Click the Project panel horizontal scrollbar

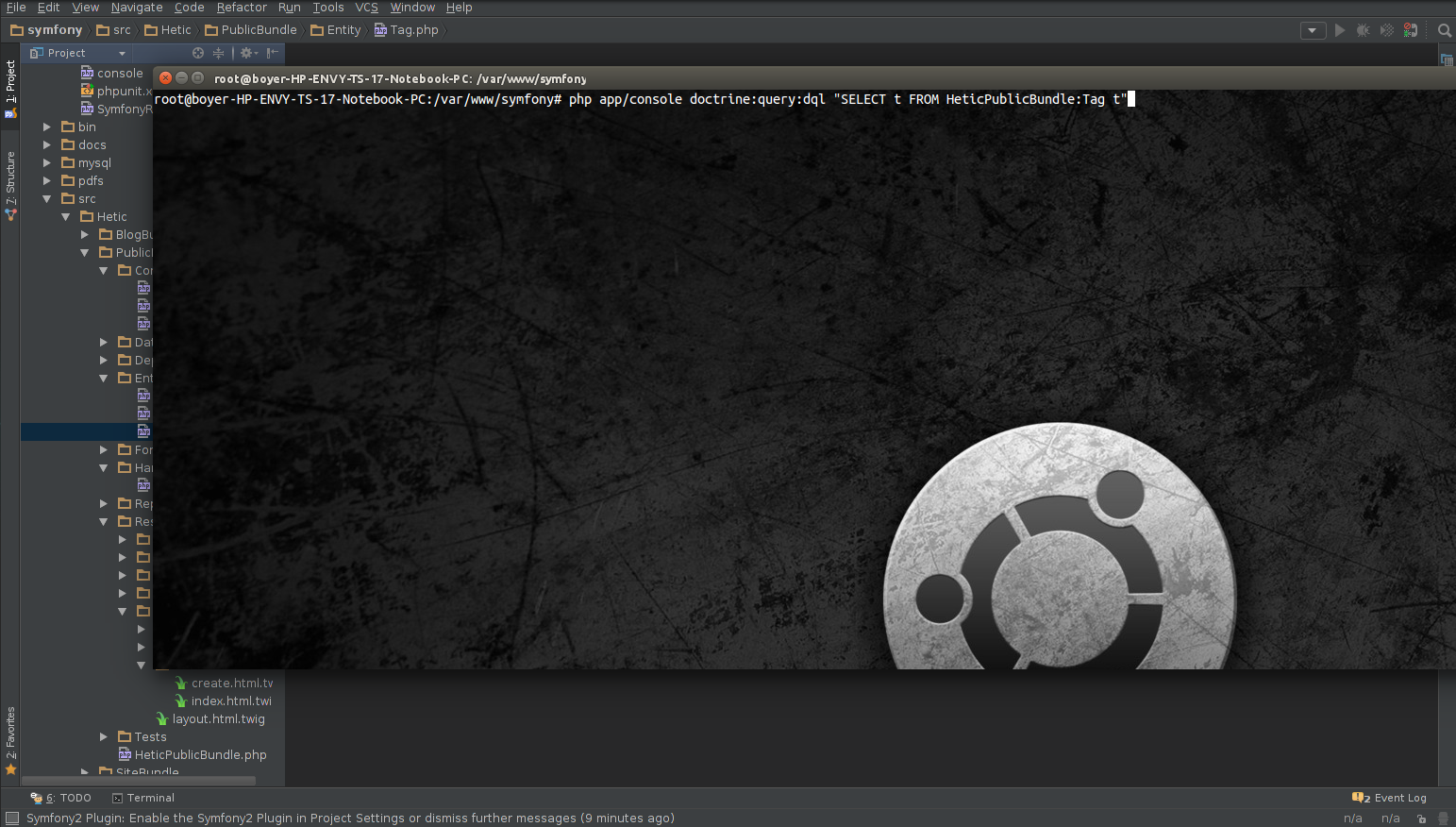pos(139,781)
